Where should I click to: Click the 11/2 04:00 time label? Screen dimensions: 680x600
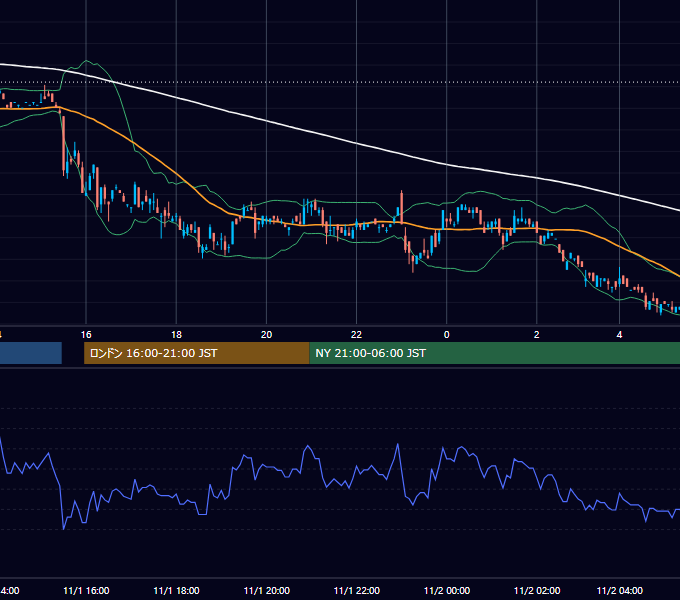point(620,590)
